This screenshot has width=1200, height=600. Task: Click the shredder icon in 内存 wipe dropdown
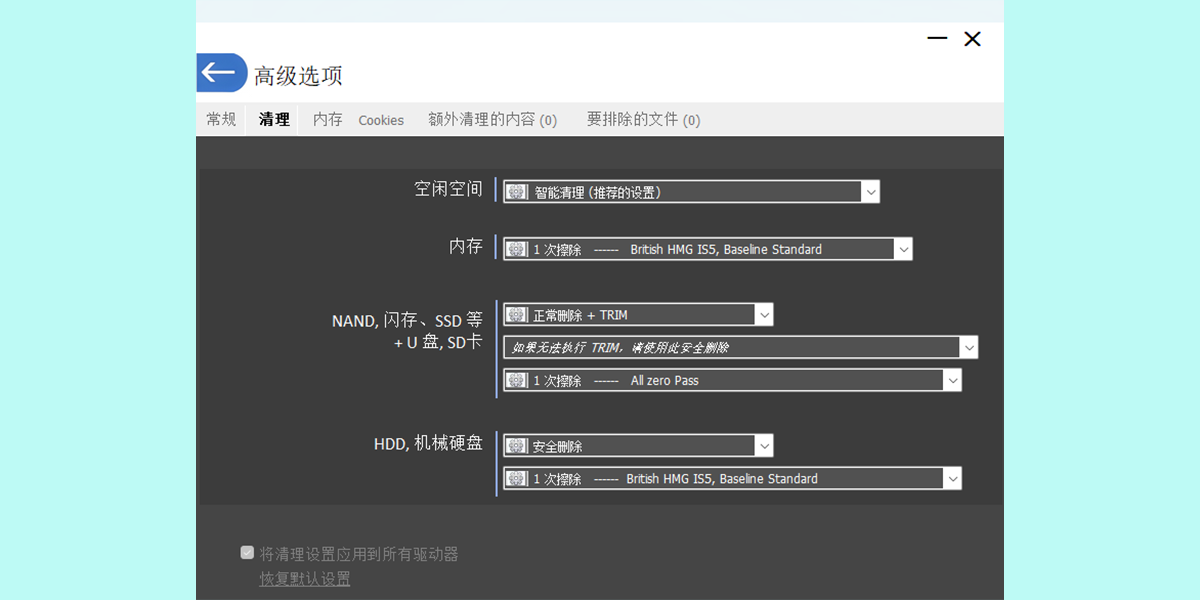517,249
